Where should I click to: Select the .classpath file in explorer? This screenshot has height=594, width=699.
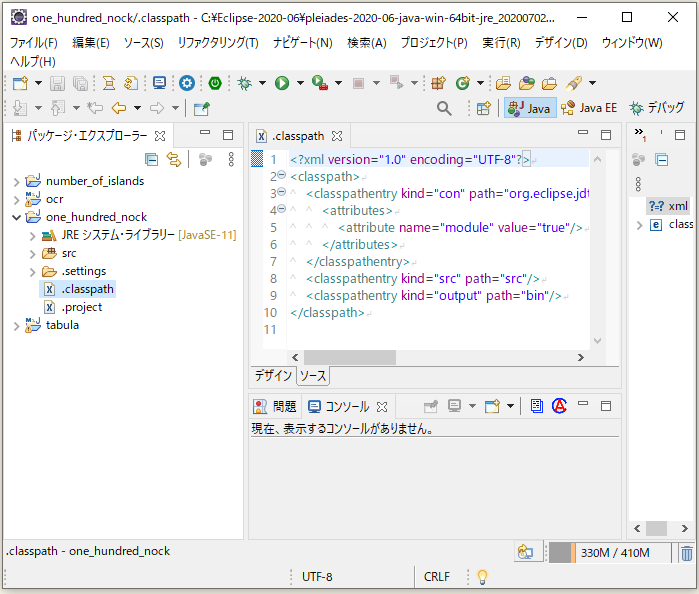tap(78, 289)
